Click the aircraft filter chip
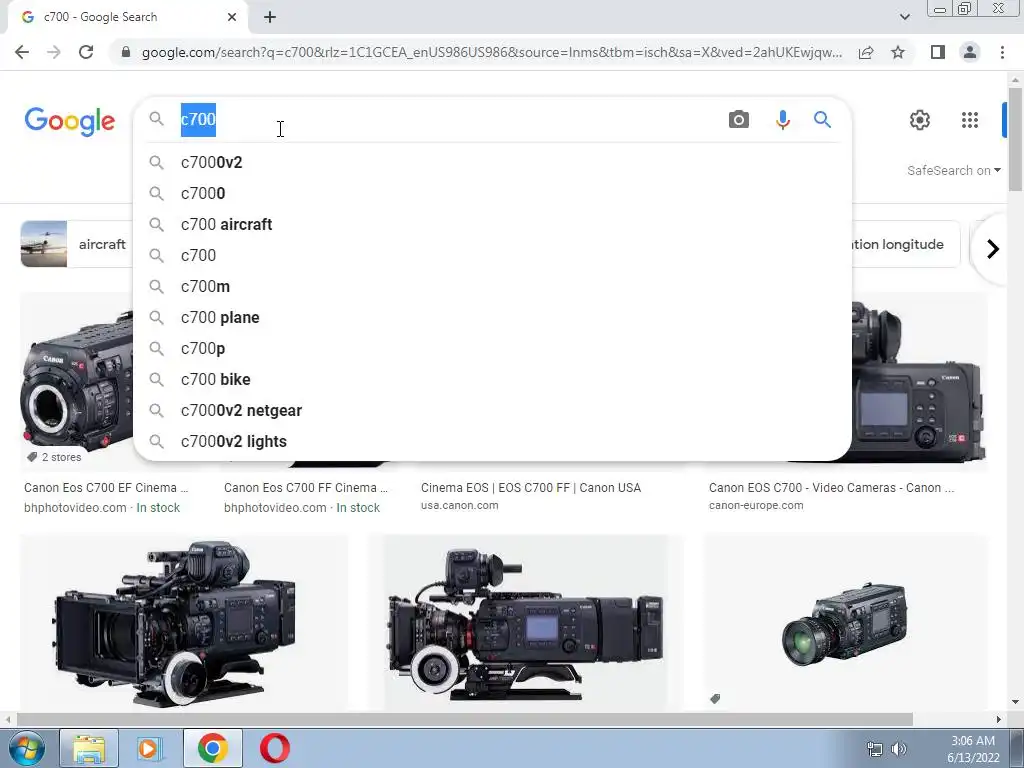Image resolution: width=1024 pixels, height=768 pixels. click(x=76, y=244)
